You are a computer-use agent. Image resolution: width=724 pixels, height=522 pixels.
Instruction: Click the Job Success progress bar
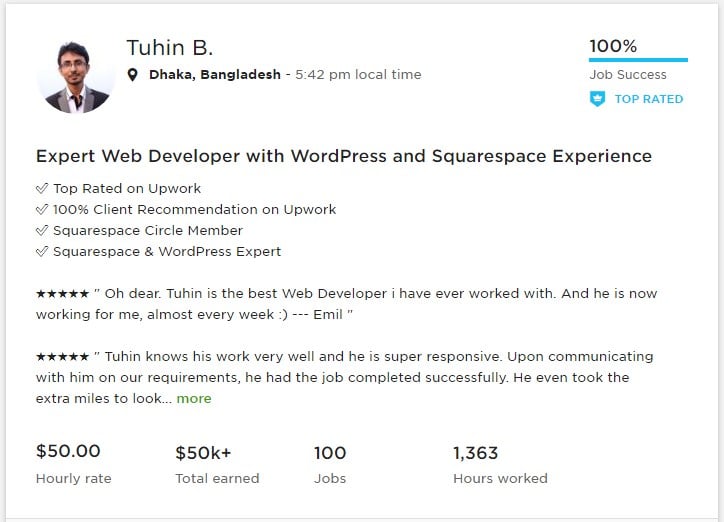(638, 60)
